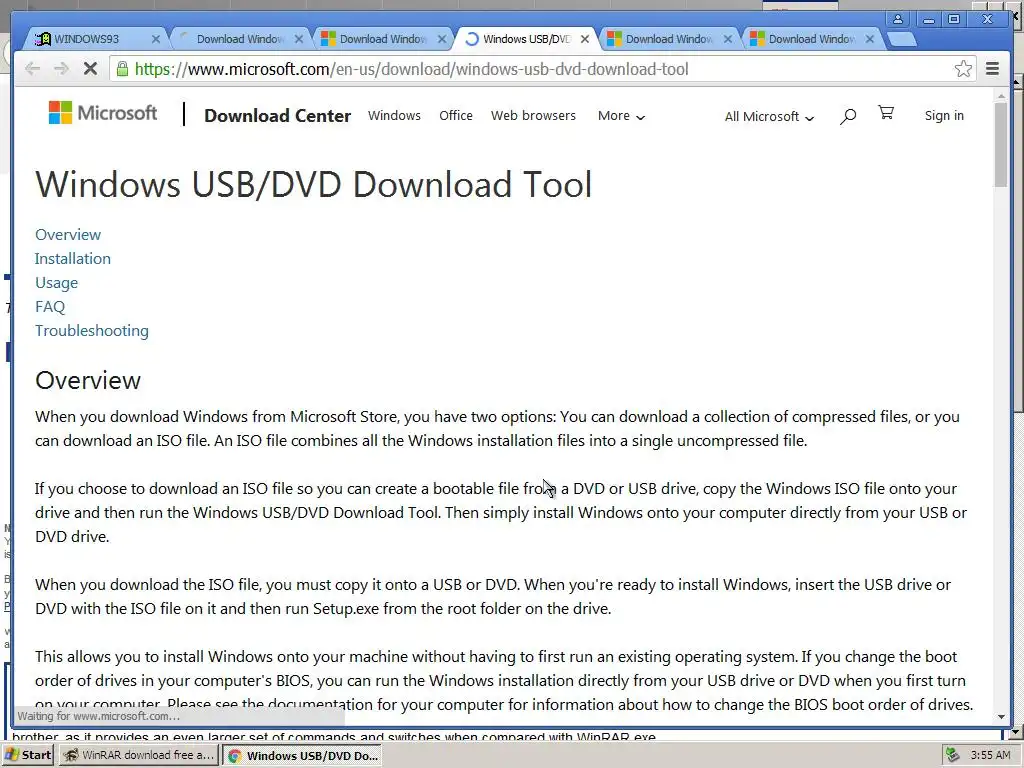Viewport: 1024px width, 768px height.
Task: Jump to the Troubleshooting section link
Action: coord(91,331)
